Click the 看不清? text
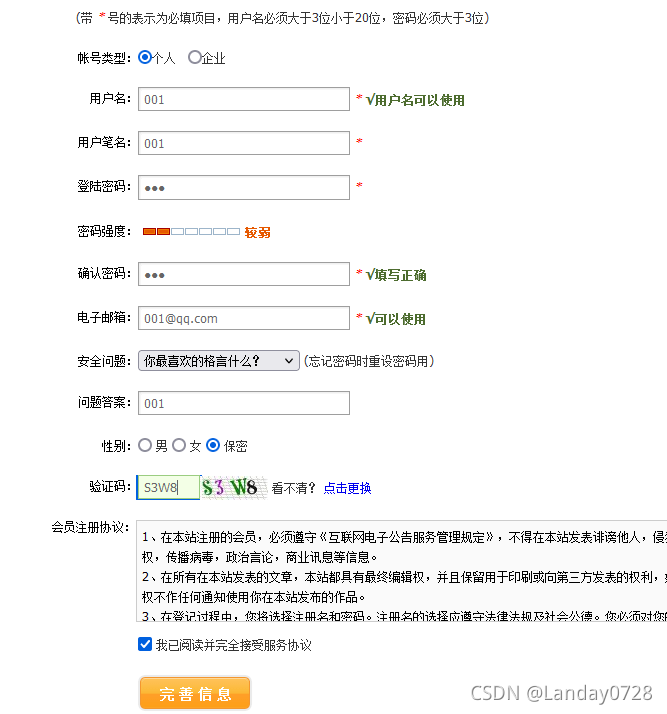 (293, 488)
